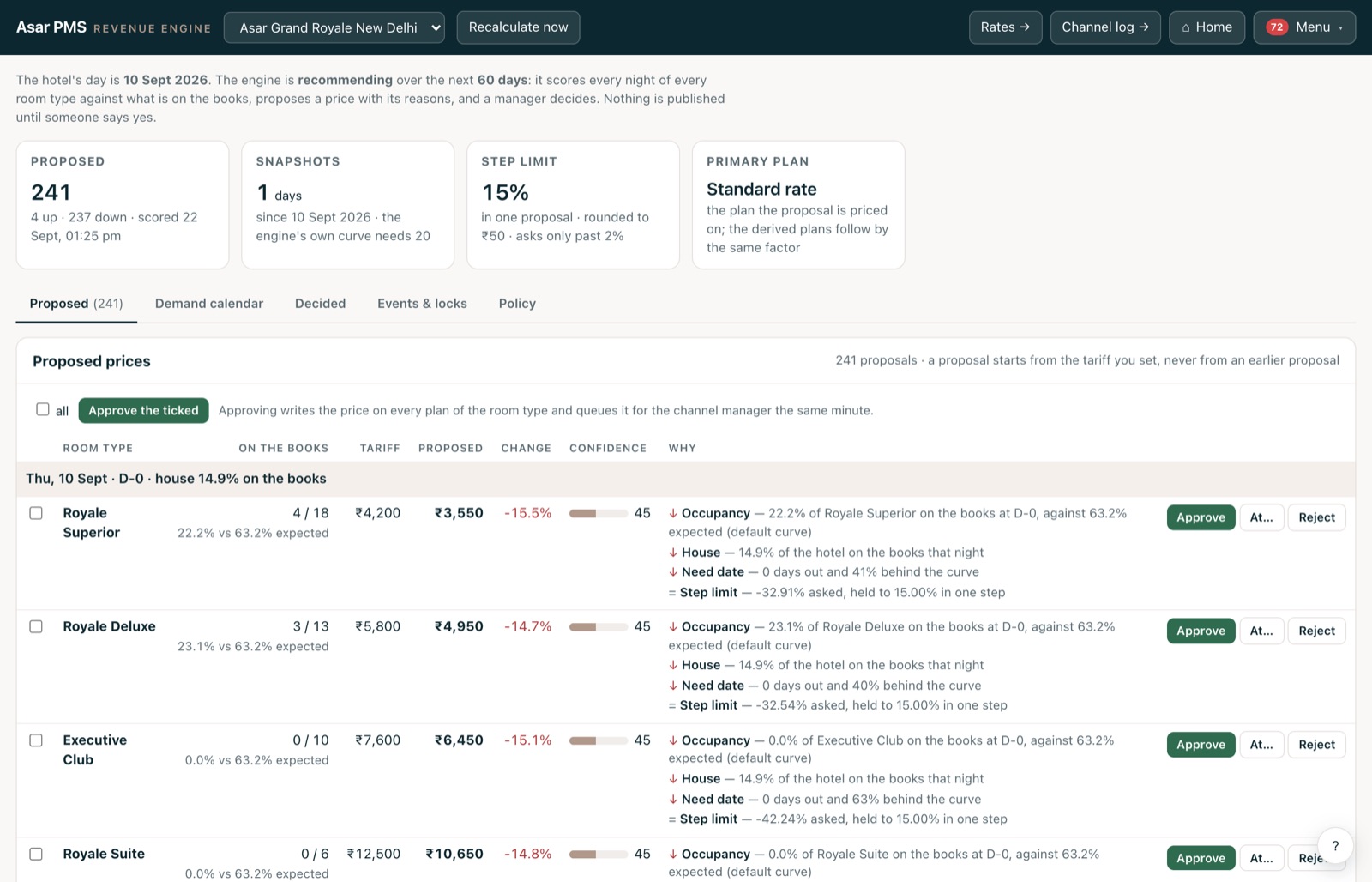Select the Proposed (241) tab
This screenshot has width=1372, height=882.
[x=76, y=304]
